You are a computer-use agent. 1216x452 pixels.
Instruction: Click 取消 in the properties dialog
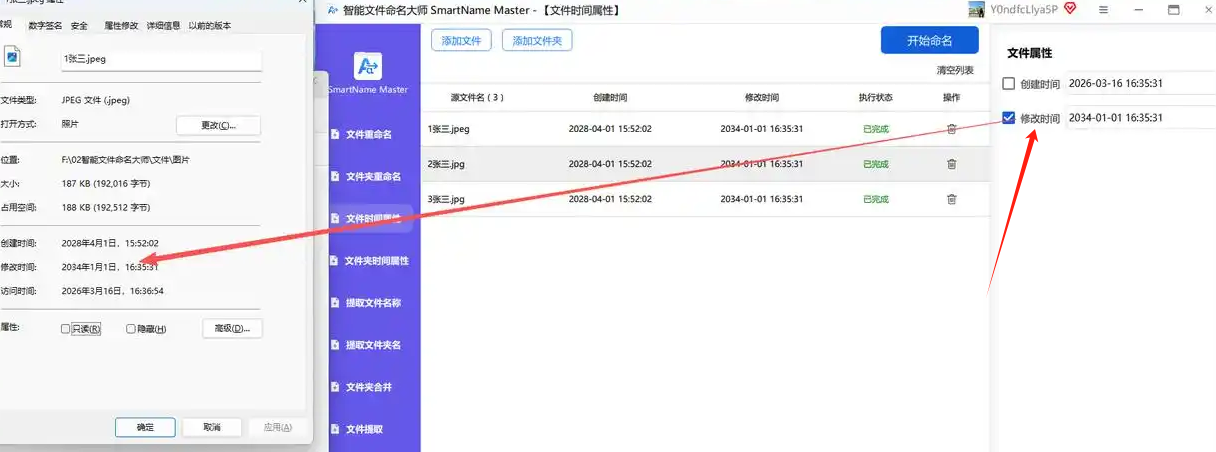pos(212,427)
